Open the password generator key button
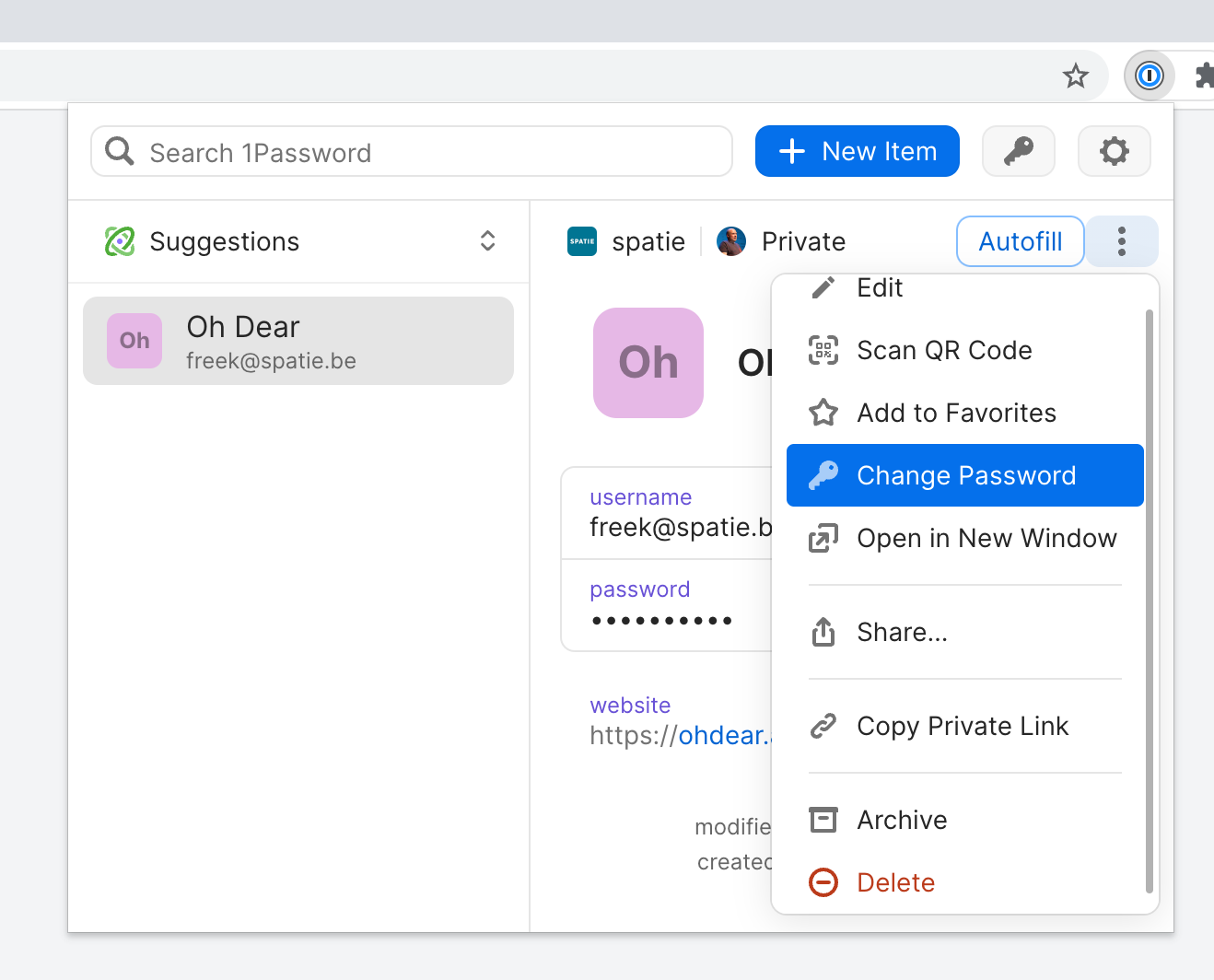The image size is (1214, 980). (1018, 151)
